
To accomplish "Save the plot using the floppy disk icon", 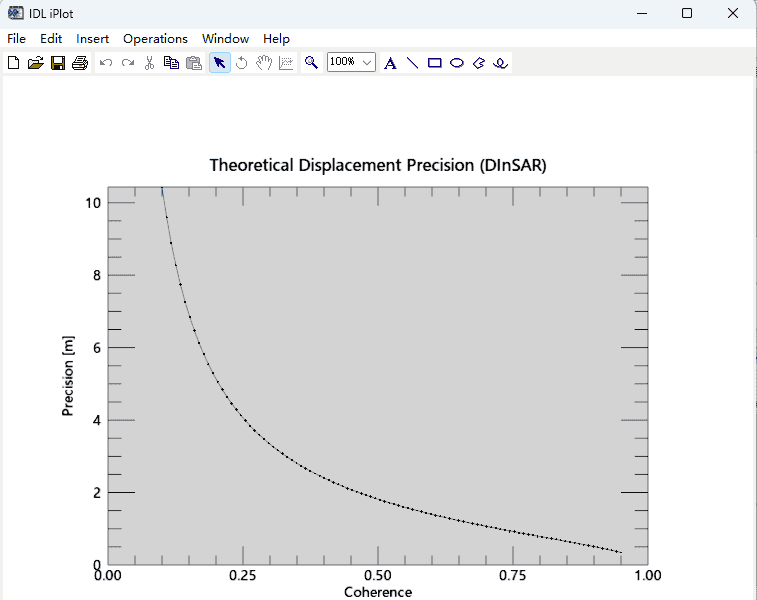I will tap(57, 63).
